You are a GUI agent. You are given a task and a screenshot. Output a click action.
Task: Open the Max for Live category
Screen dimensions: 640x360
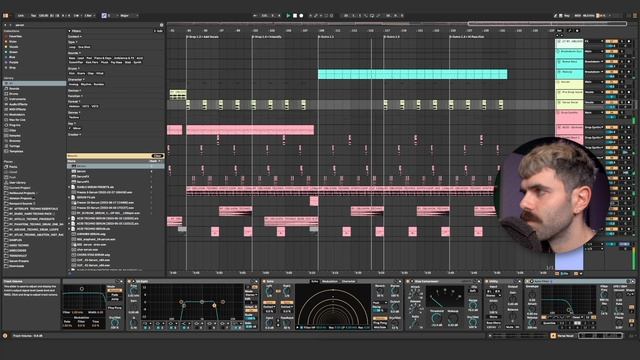(x=17, y=120)
